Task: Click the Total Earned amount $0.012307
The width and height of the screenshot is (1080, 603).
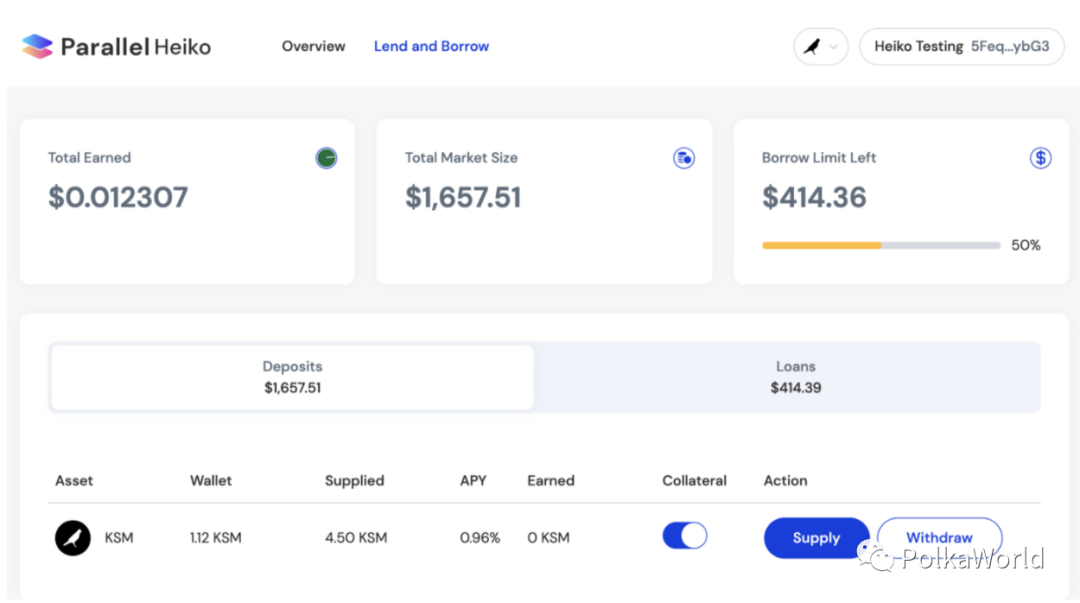Action: pos(118,197)
